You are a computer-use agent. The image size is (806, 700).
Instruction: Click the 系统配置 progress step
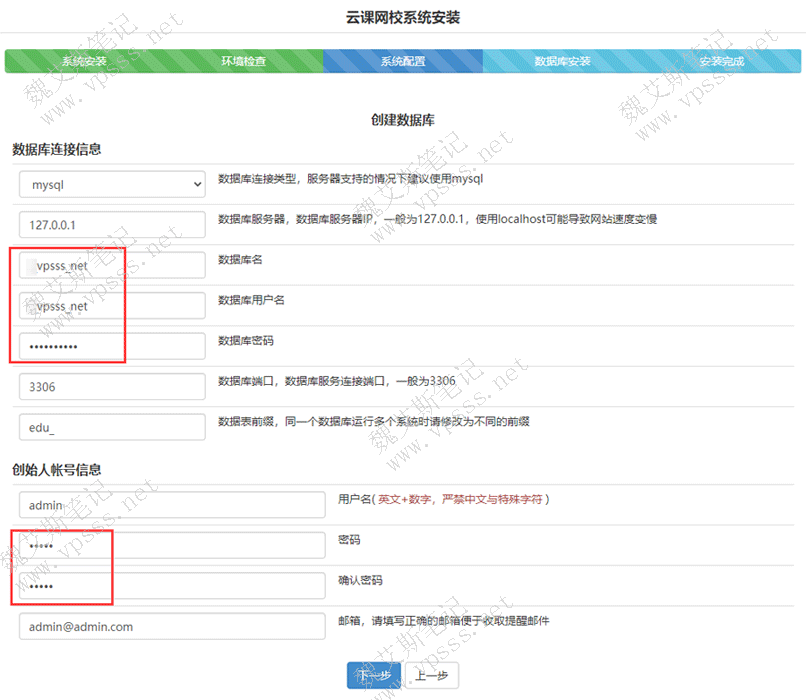402,61
